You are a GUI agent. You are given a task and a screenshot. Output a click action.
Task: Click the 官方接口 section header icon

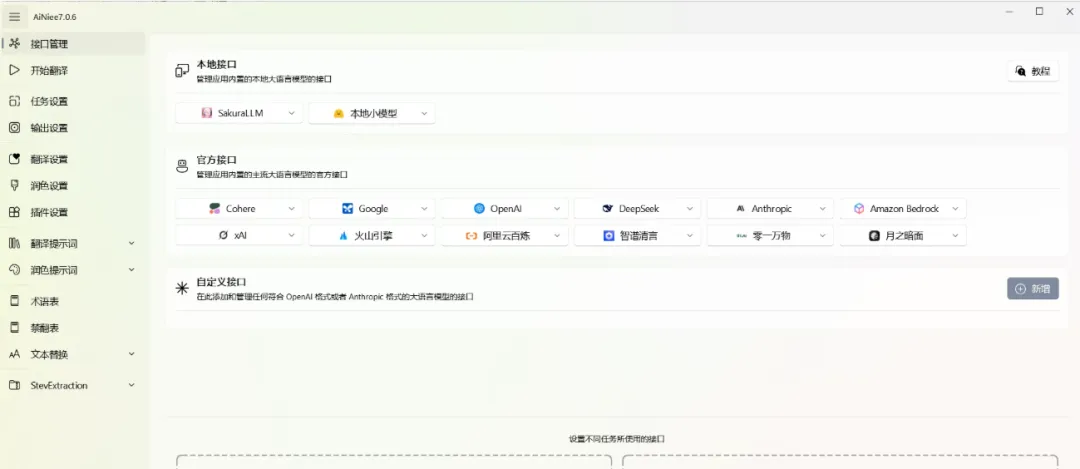[x=182, y=166]
